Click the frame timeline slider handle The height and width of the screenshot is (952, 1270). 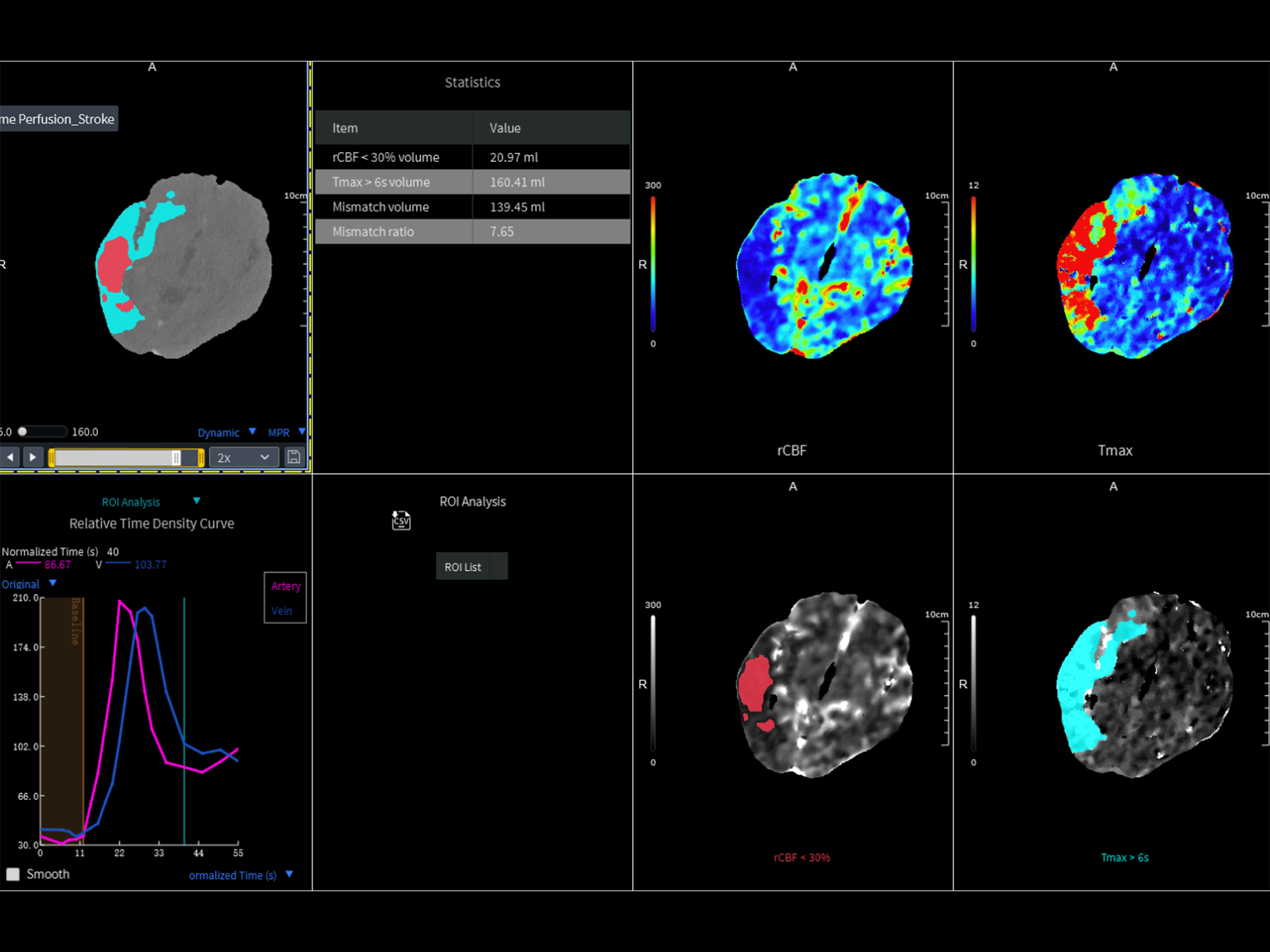pos(176,457)
